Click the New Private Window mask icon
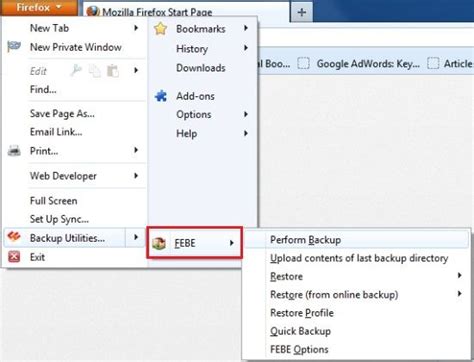This screenshot has height=362, width=474. pos(14,47)
